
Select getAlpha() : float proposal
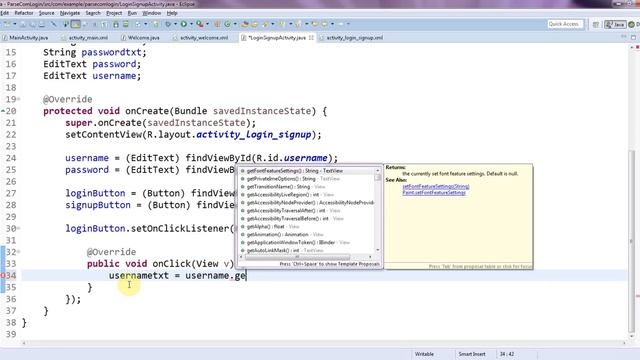click(x=307, y=227)
